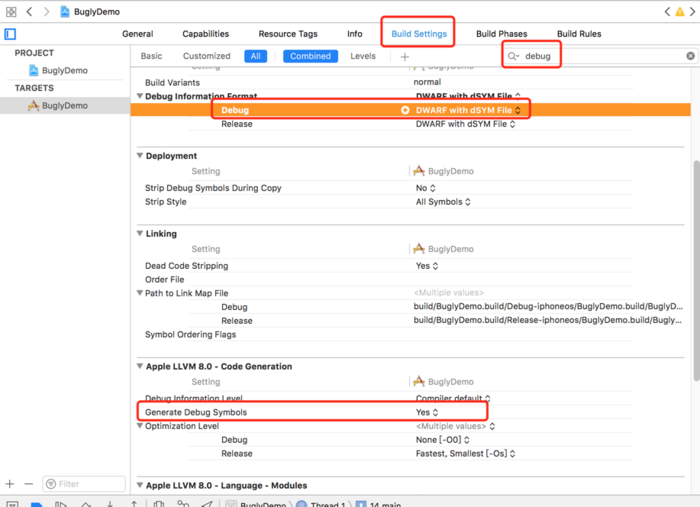Collapse the Apple LLVM 8.0 Language Modules section
The height and width of the screenshot is (507, 700).
coord(140,485)
